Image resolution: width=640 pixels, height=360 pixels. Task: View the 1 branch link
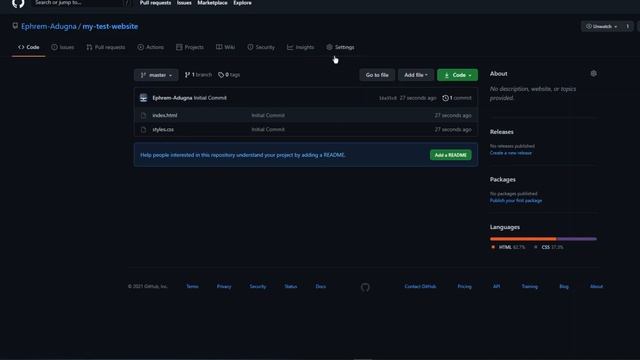(198, 75)
